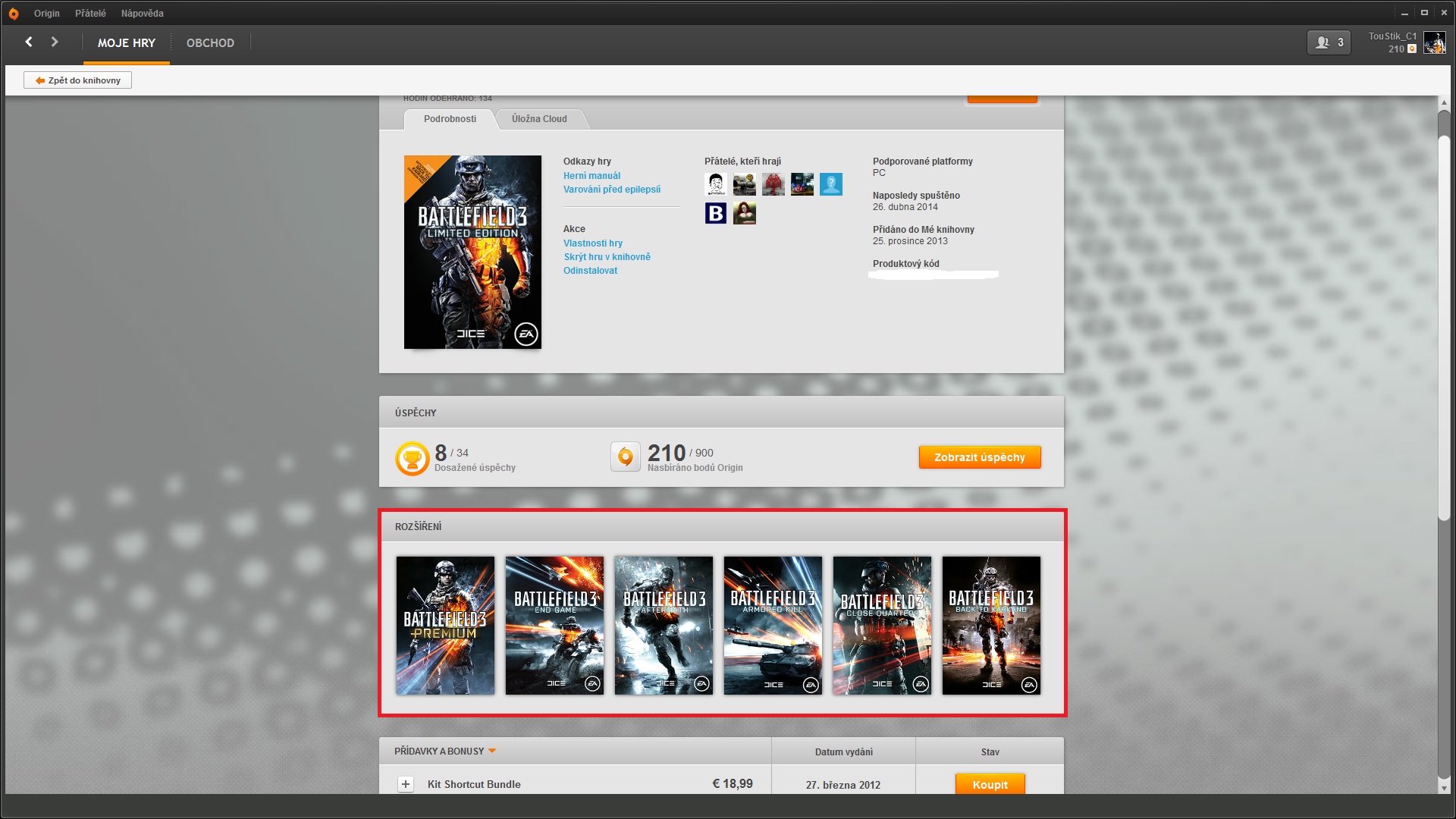Open Battlefield 3 Aftermath expansion cover
1456x819 pixels.
[x=664, y=626]
